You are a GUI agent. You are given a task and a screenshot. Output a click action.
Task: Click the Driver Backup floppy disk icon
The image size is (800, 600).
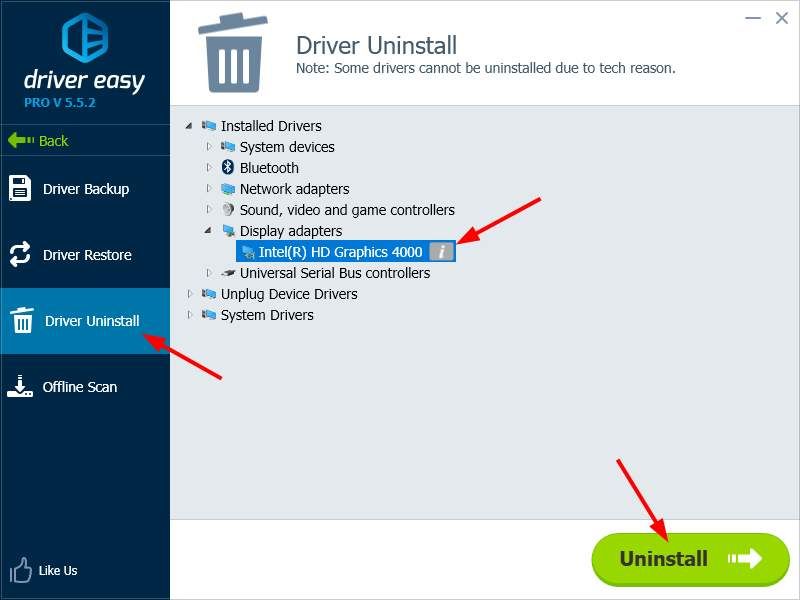(21, 189)
